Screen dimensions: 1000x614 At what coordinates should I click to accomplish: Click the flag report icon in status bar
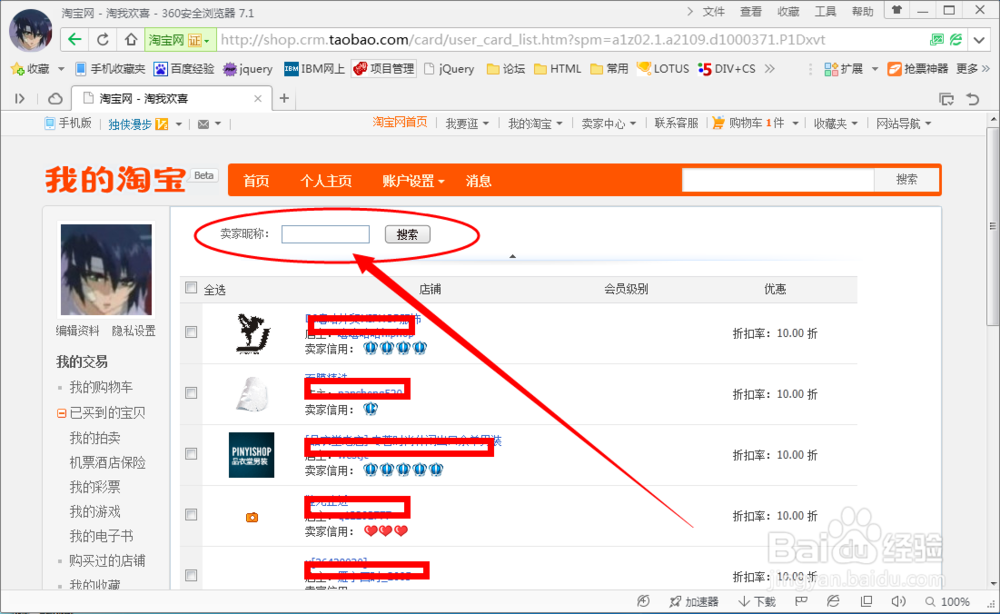801,601
